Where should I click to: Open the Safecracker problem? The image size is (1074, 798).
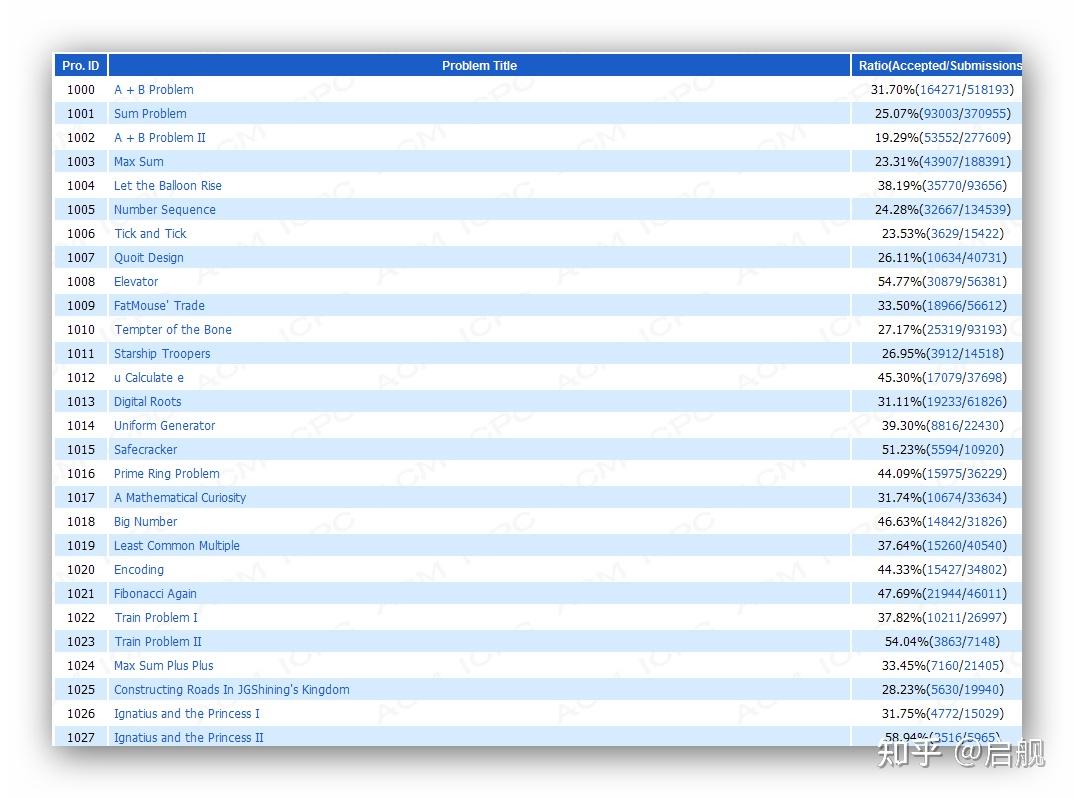click(x=145, y=449)
